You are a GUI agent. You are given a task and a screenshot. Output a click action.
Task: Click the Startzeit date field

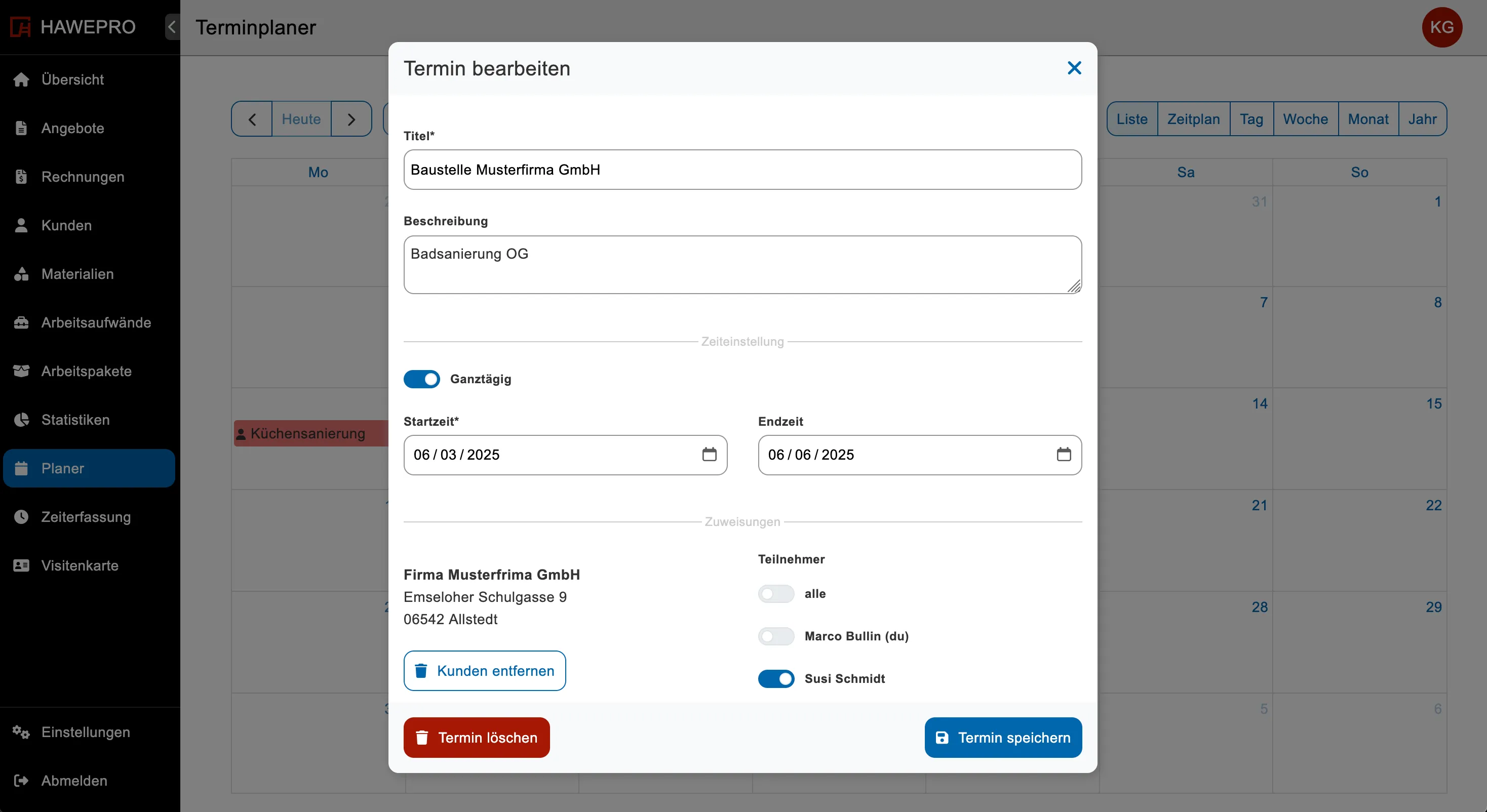click(565, 455)
